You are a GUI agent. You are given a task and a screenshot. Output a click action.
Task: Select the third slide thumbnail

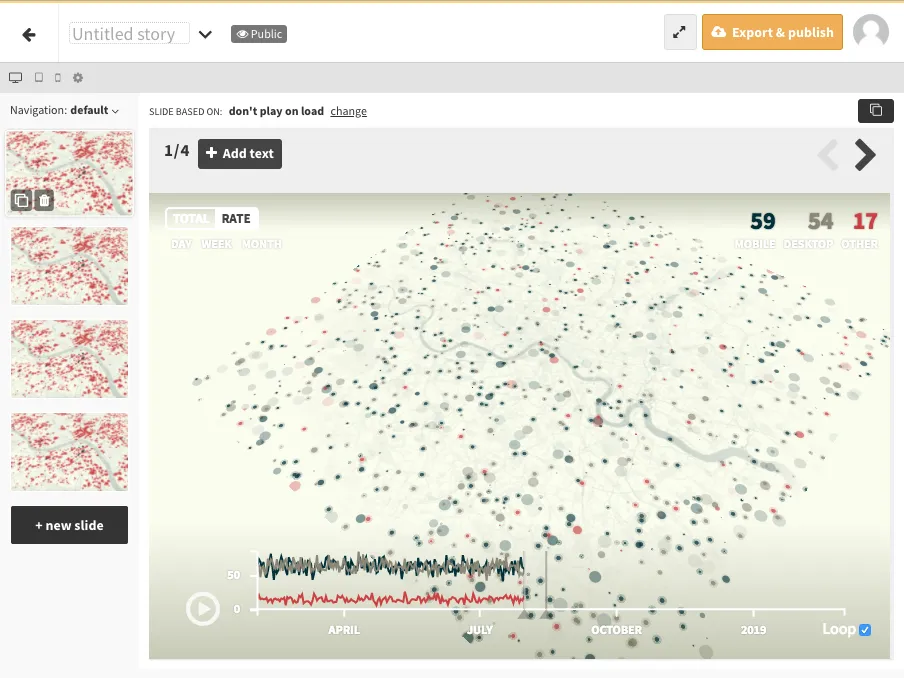click(69, 358)
